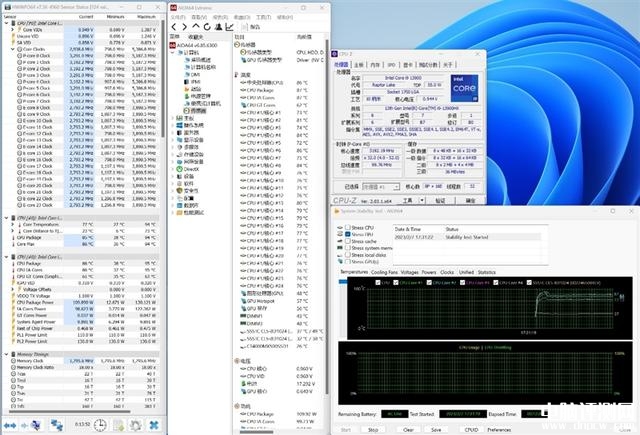
Task: Collapse Core Clocks group in HWiNFO
Action: 13,49
